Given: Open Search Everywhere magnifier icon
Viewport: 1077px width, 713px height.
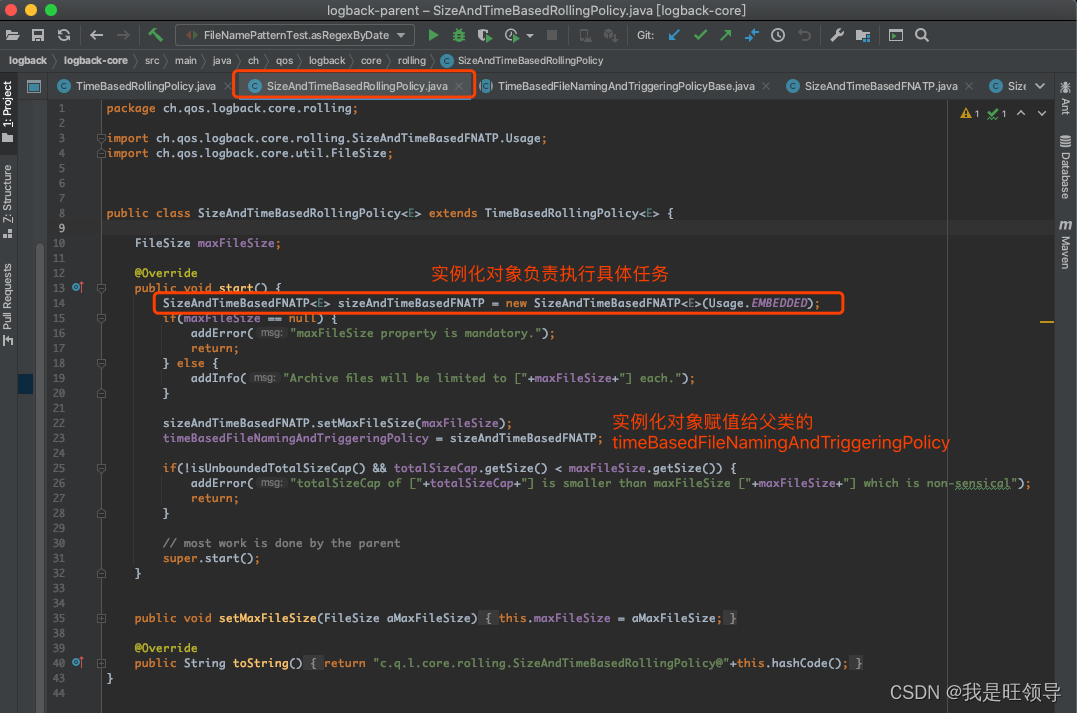Looking at the screenshot, I should (x=922, y=35).
